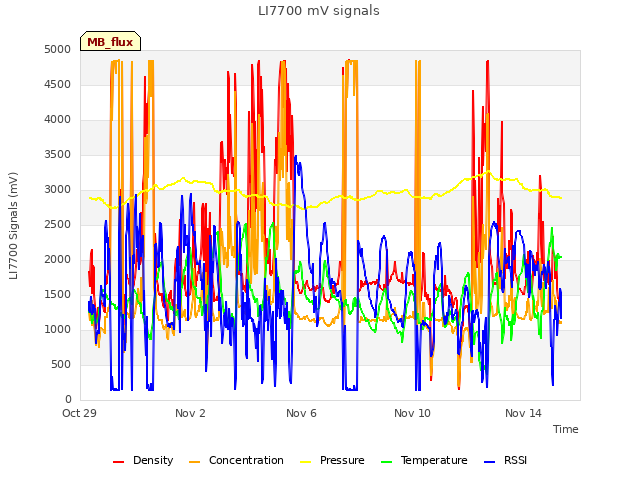Click the green Temperature legend swatch
Image resolution: width=640 pixels, height=480 pixels.
point(386,462)
